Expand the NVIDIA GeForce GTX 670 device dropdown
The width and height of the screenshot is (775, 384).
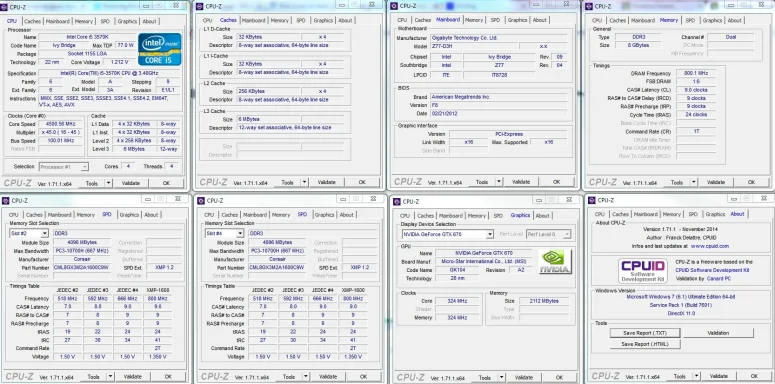(447, 234)
